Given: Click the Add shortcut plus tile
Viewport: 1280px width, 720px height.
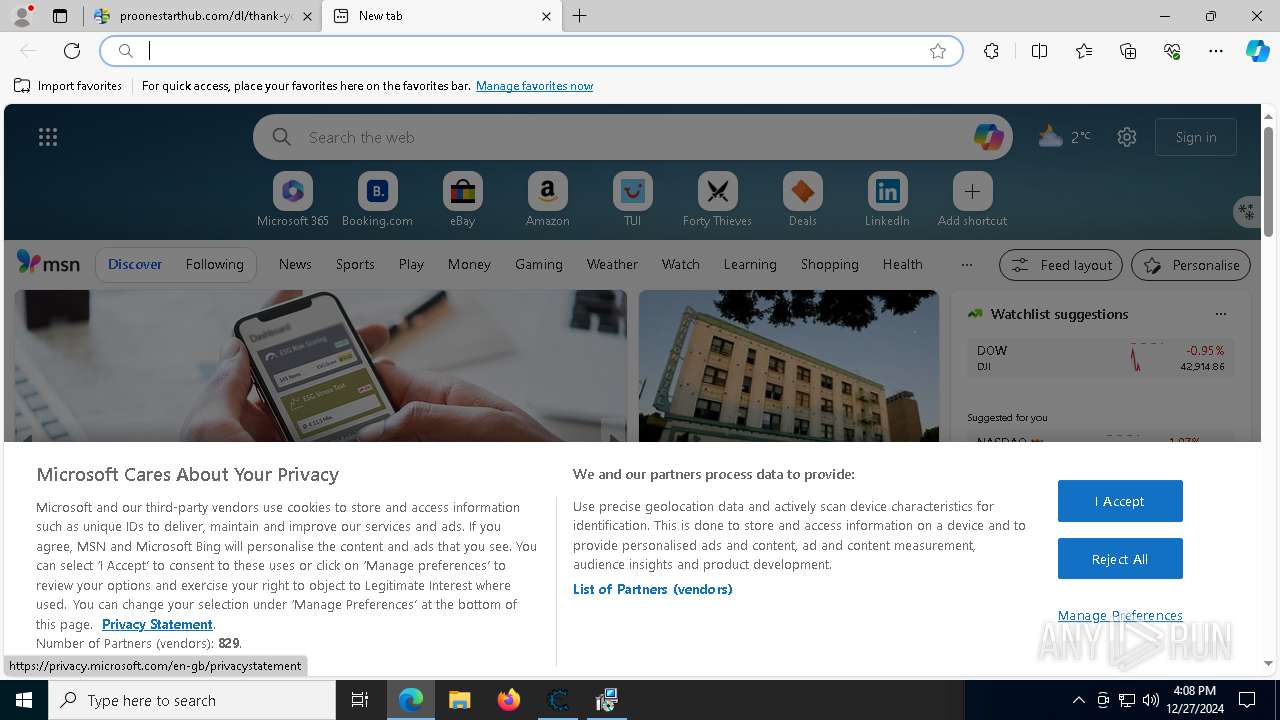Looking at the screenshot, I should (x=972, y=200).
